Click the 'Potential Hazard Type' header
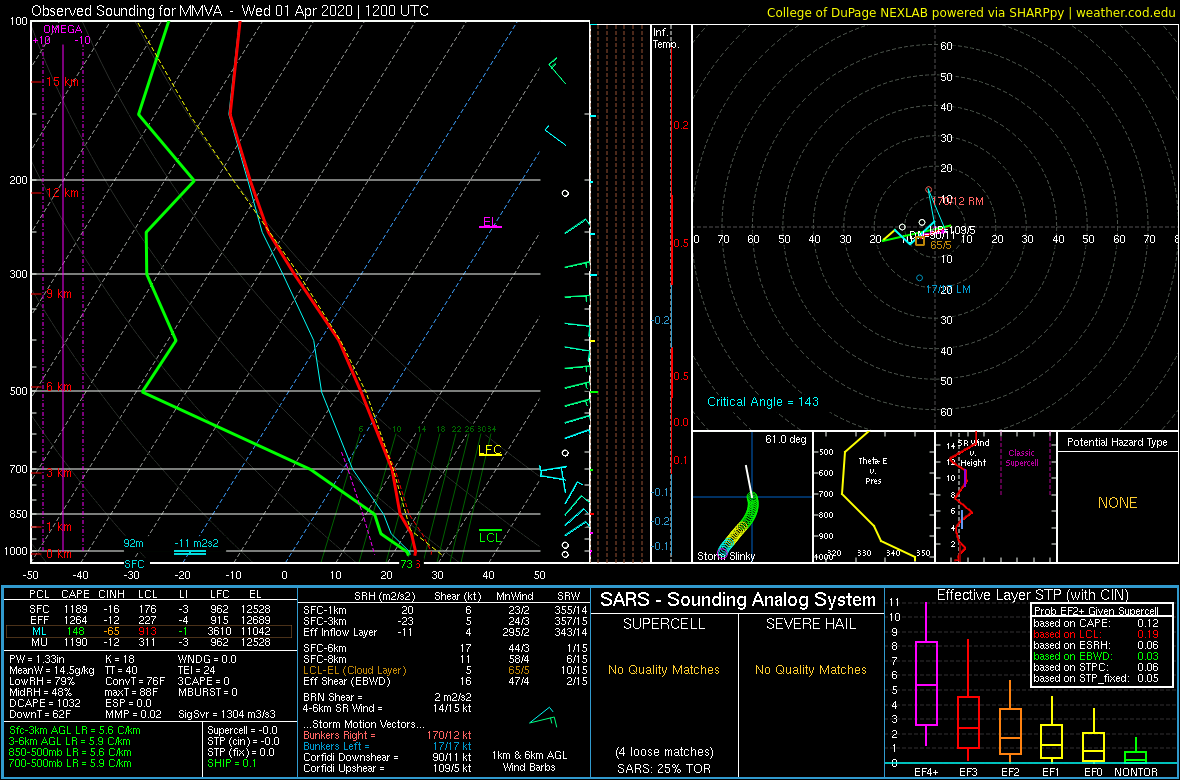 click(1117, 442)
